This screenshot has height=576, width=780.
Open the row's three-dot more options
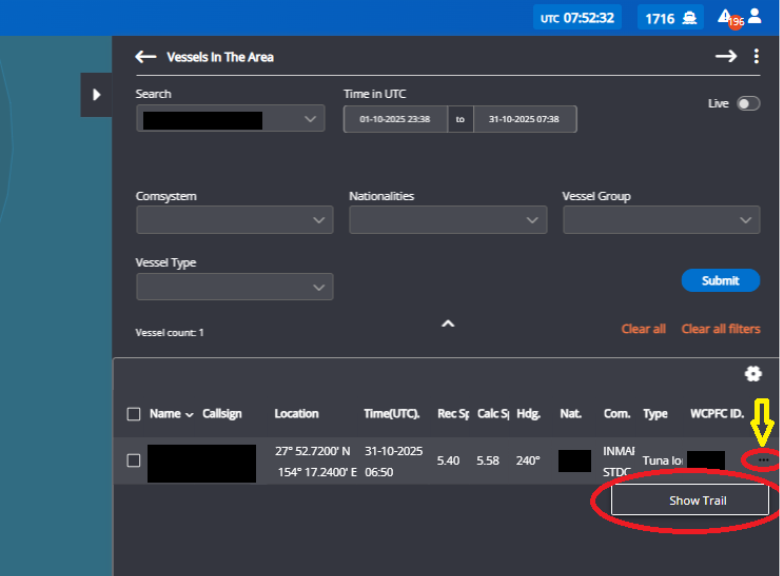(x=764, y=461)
